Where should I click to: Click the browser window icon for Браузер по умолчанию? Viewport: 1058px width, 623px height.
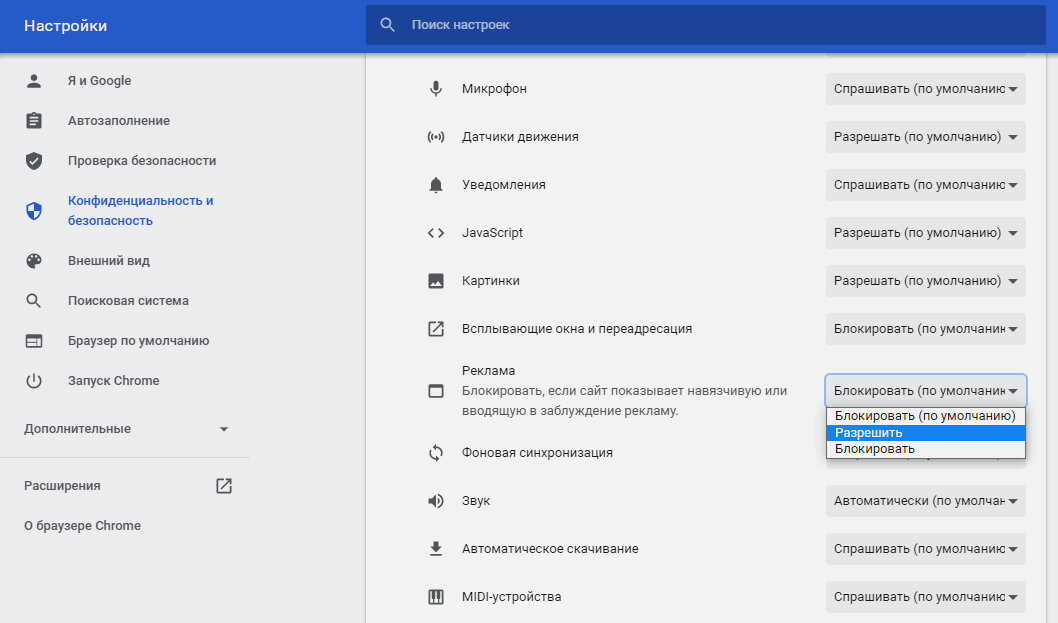34,341
